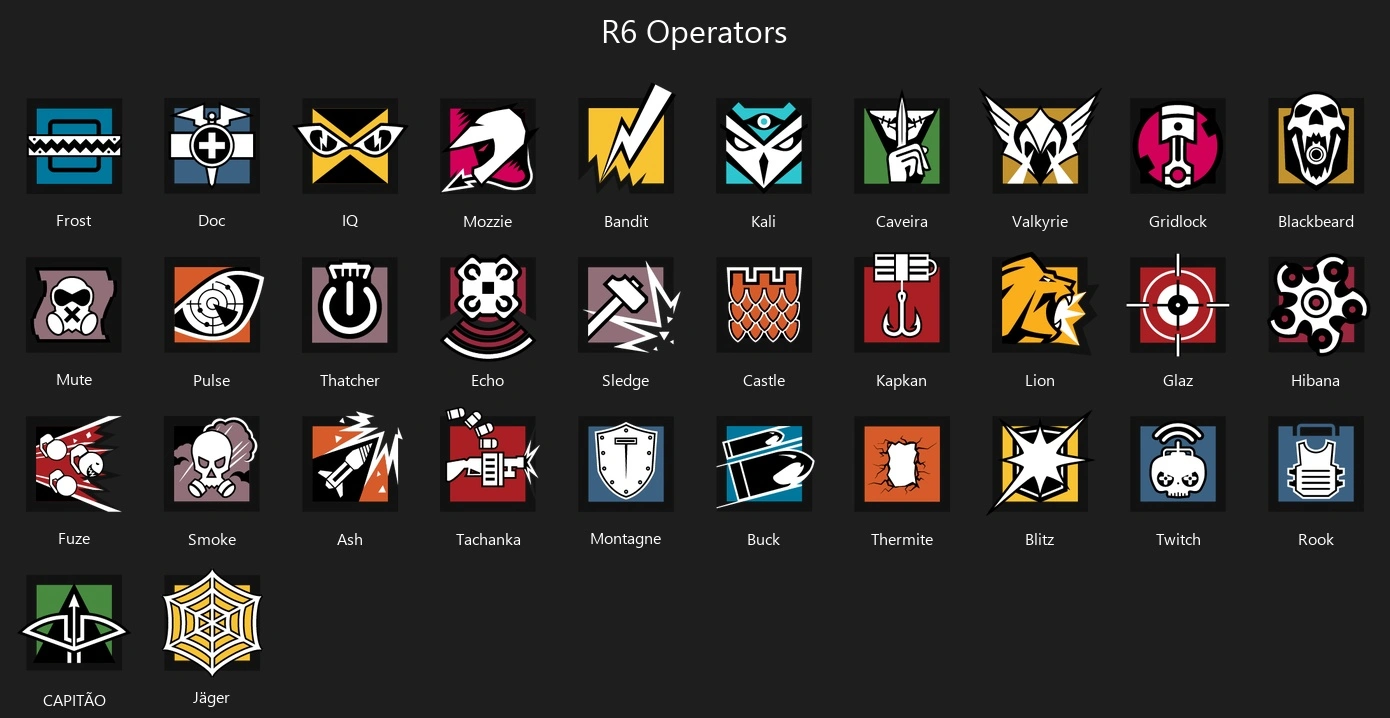Select the Jäger spider web icon
Viewport: 1390px width, 718px height.
click(212, 622)
